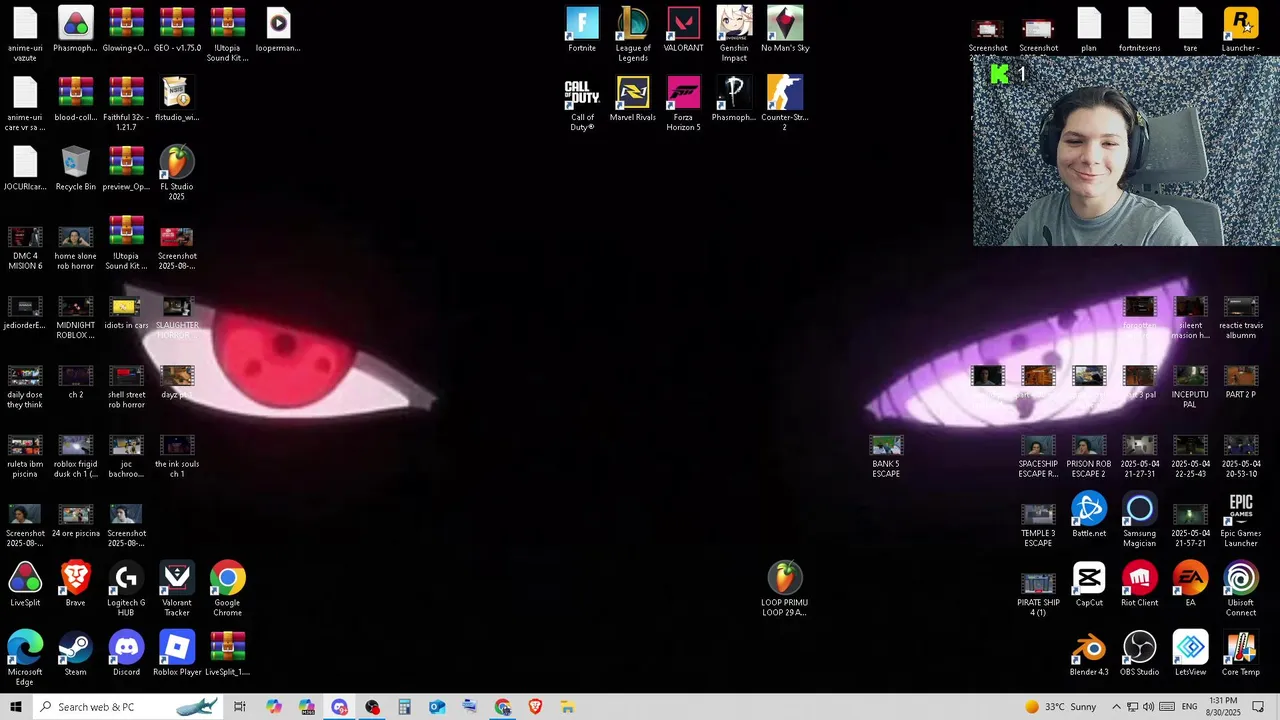Select the Riot Client icon
The width and height of the screenshot is (1280, 720).
click(x=1140, y=584)
